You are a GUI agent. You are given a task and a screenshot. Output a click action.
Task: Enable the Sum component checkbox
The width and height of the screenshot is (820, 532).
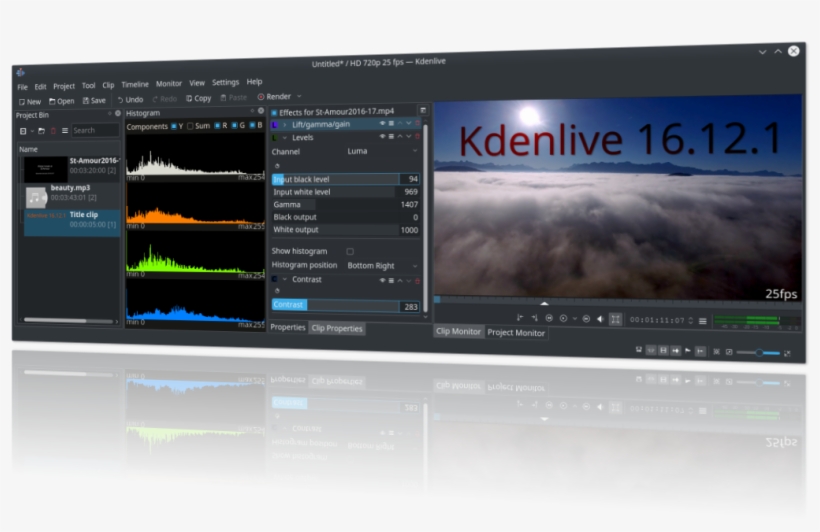(x=190, y=126)
